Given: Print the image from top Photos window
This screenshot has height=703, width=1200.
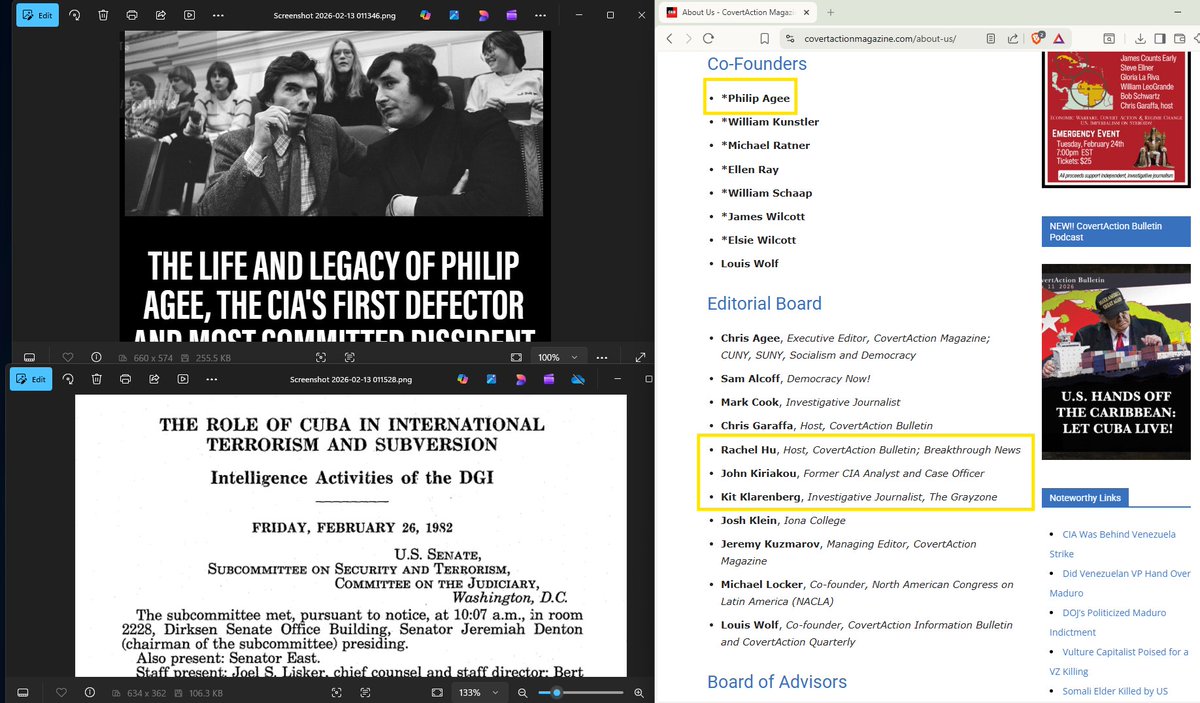Looking at the screenshot, I should pos(132,15).
